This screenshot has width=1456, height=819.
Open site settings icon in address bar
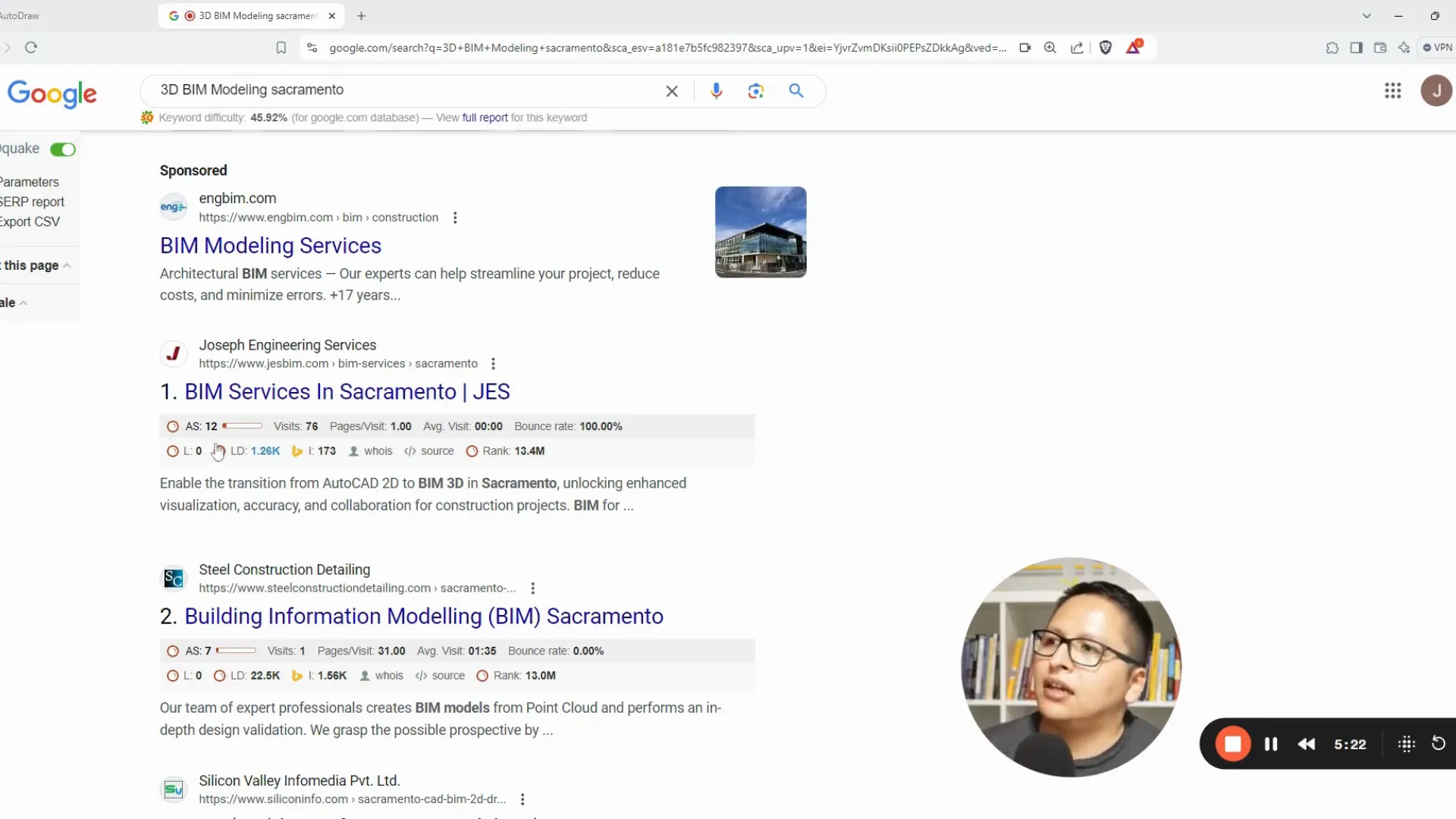(312, 48)
